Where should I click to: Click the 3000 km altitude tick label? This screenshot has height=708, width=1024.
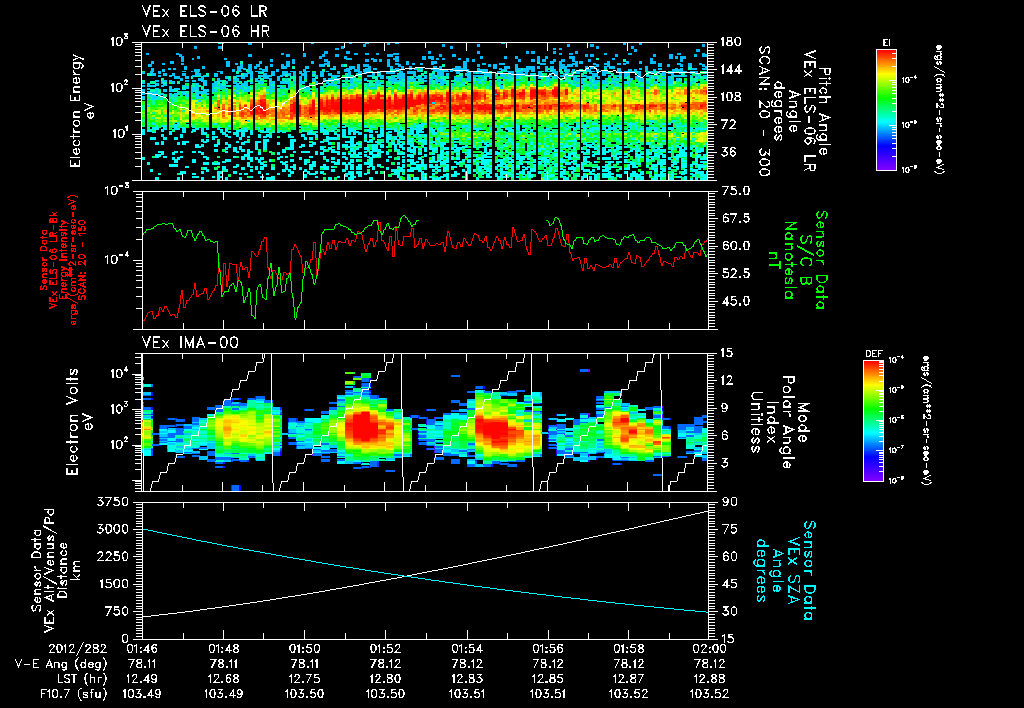113,529
